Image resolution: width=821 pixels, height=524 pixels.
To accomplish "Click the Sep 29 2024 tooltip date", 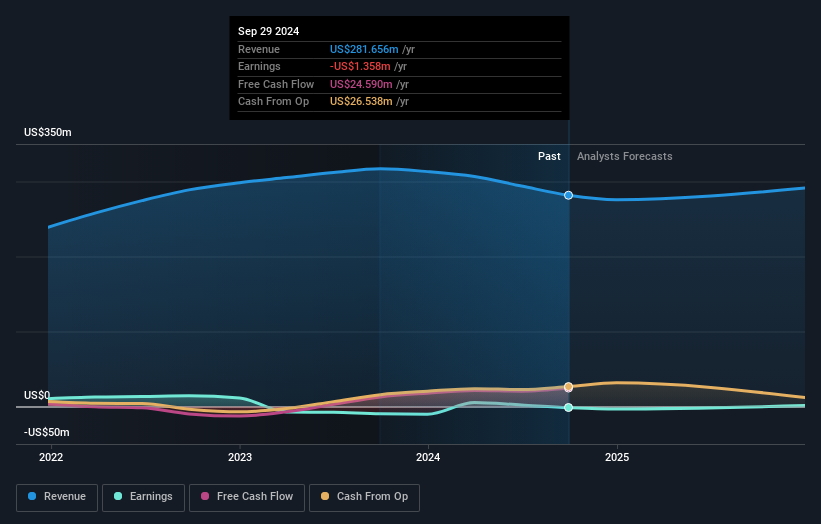I will pos(269,31).
